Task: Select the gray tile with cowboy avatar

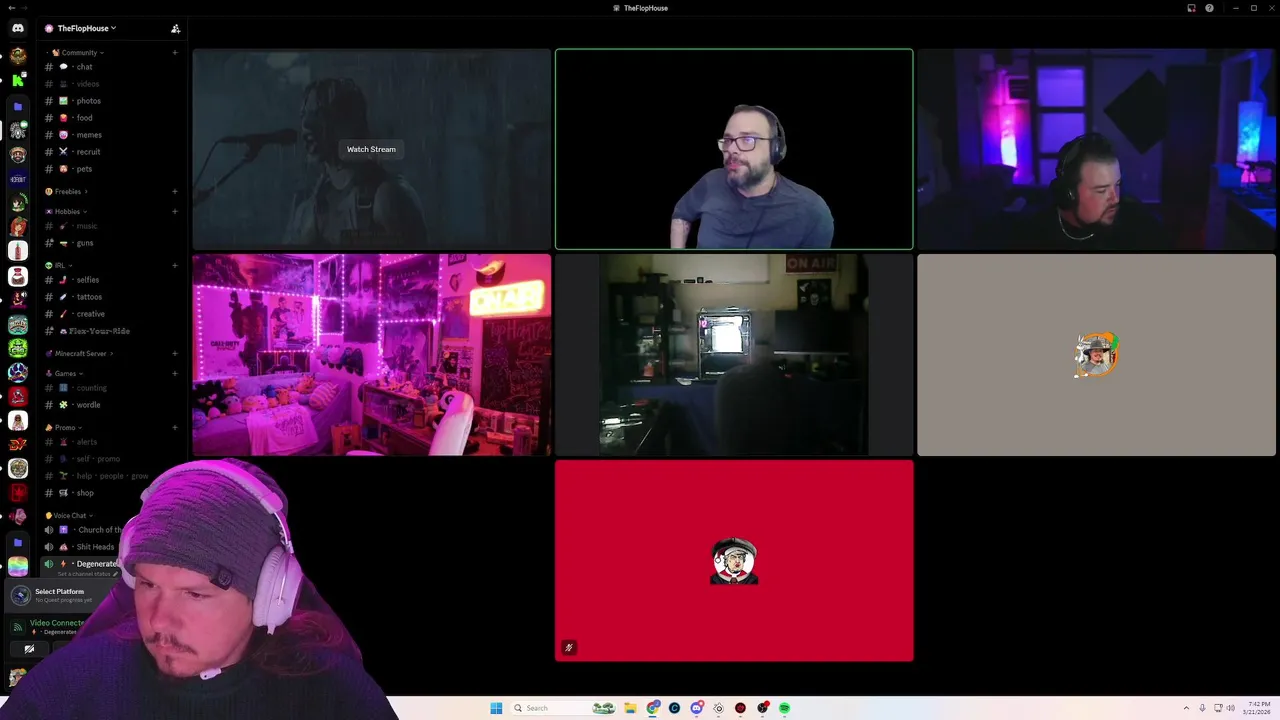Action: (1097, 355)
